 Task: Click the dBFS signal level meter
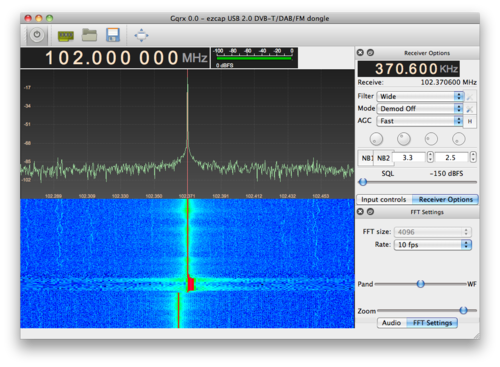click(x=254, y=58)
